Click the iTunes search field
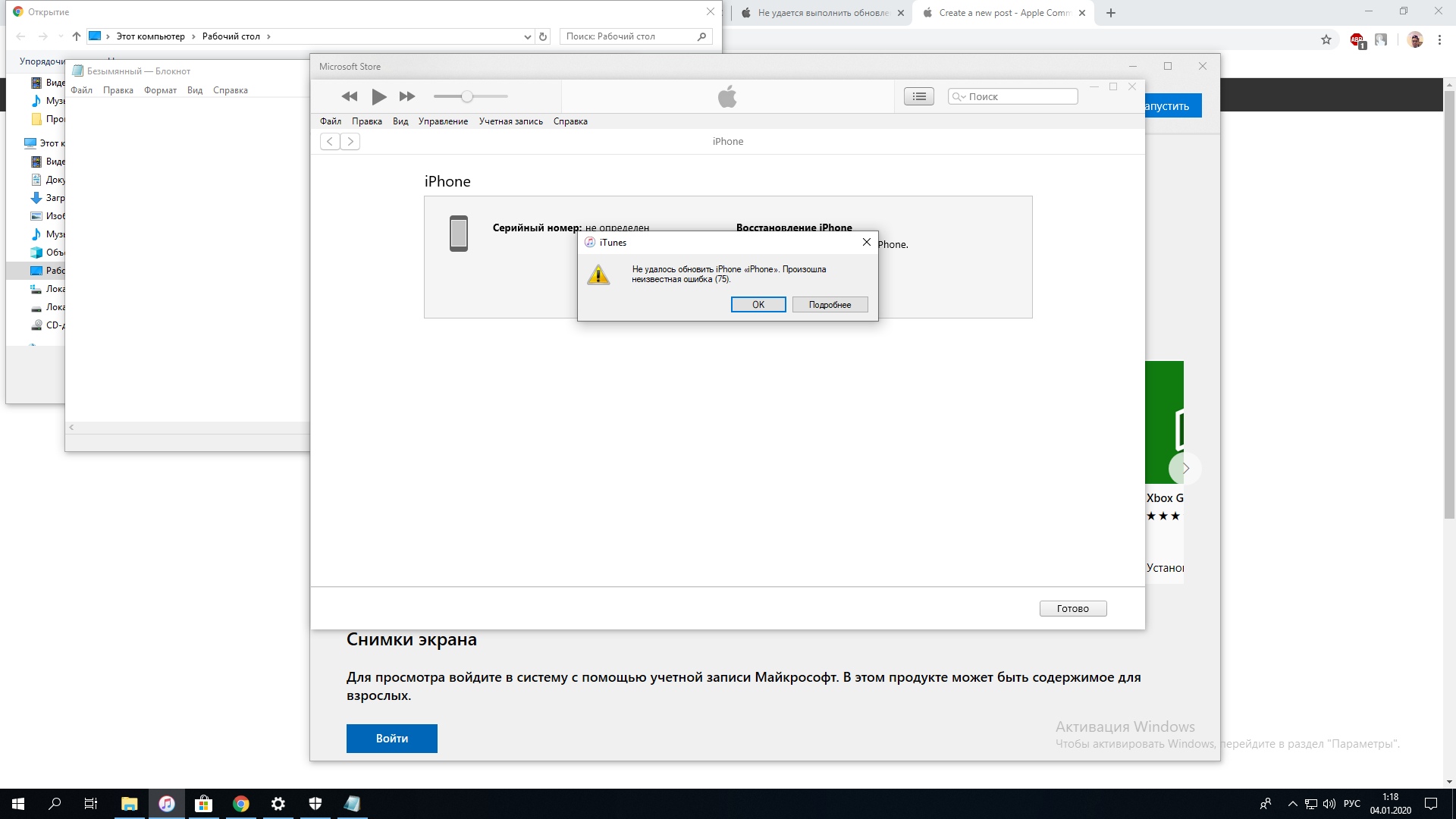Screen dimensions: 1456x819 tap(1019, 96)
